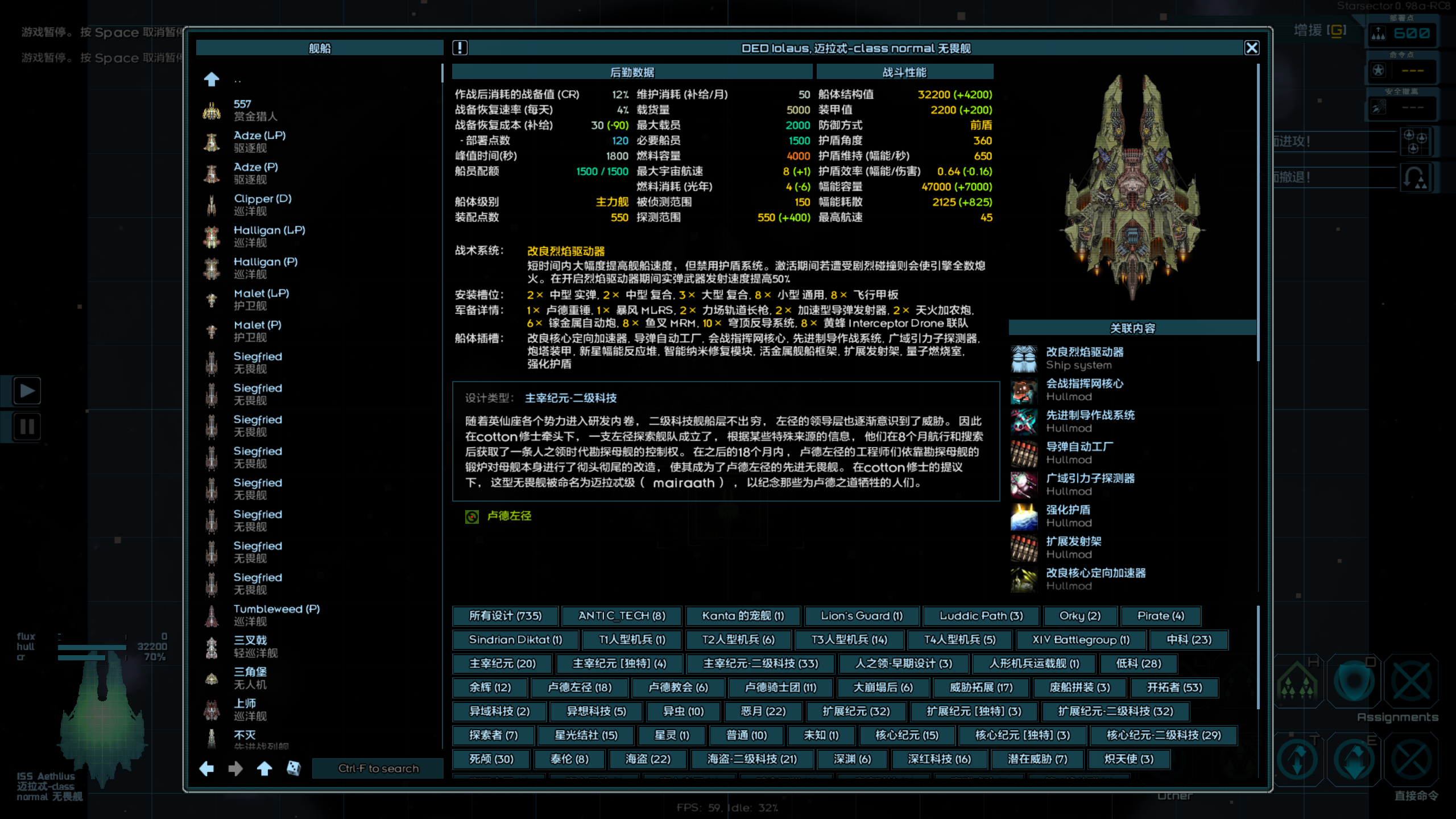Click the dice icon to pick a random ship

293,768
